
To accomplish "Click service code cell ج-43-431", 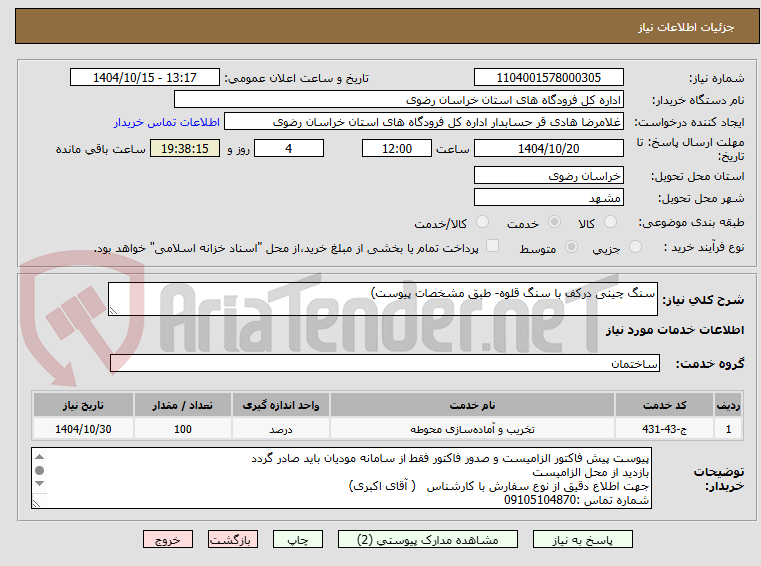I will coord(664,429).
